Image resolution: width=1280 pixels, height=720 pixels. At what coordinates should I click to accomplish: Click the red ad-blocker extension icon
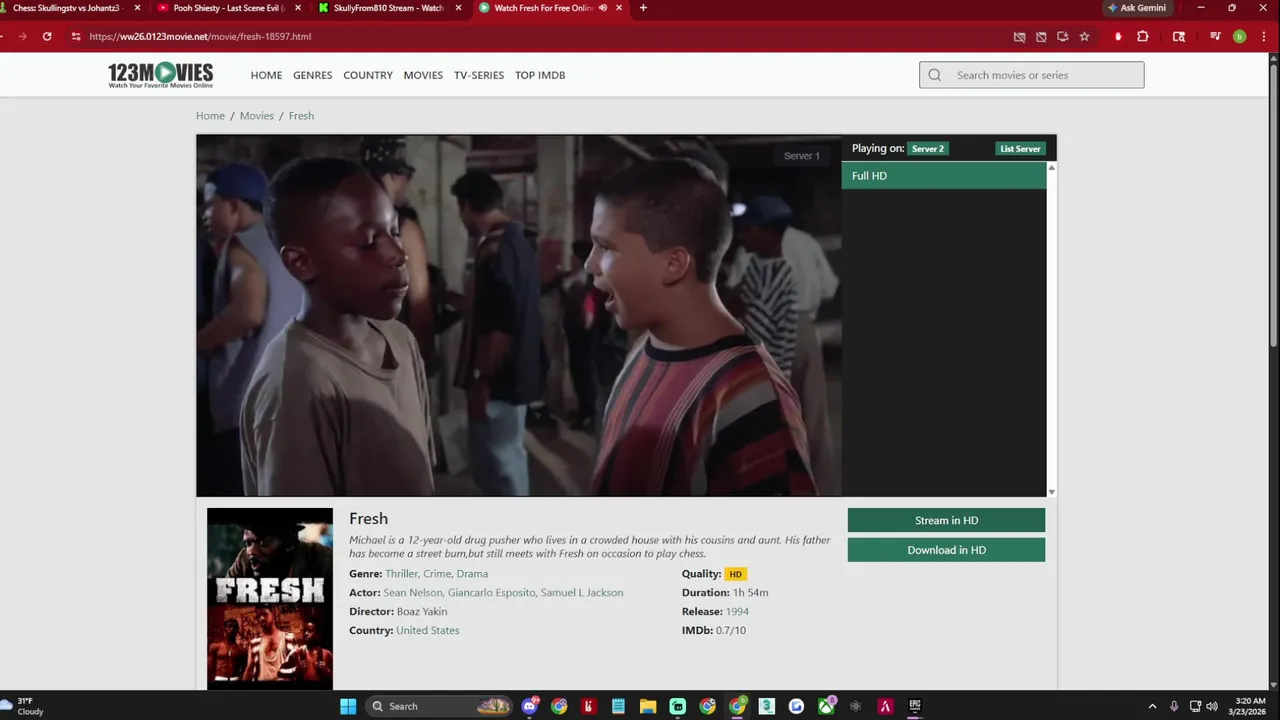click(x=1118, y=36)
